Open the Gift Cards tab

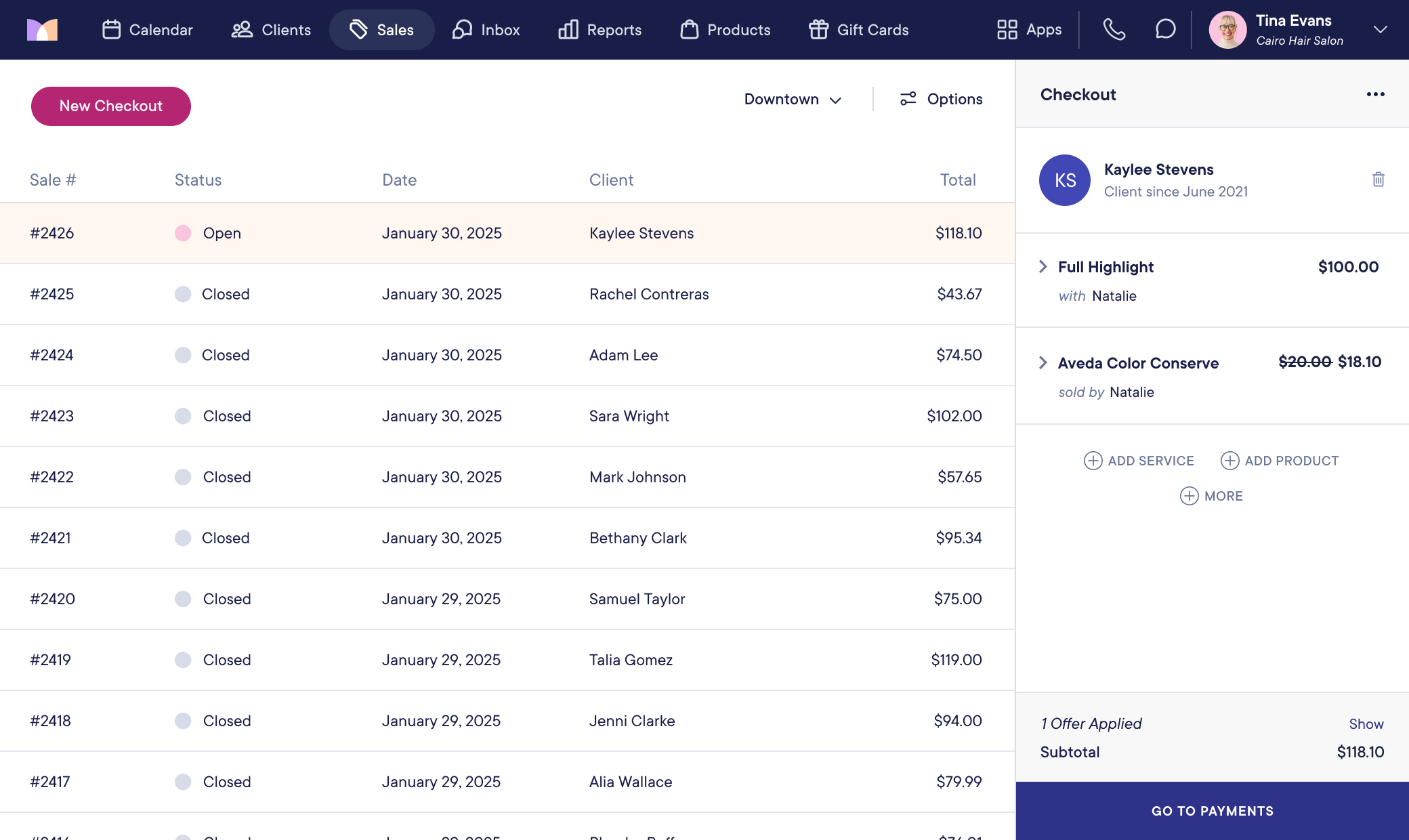(858, 30)
